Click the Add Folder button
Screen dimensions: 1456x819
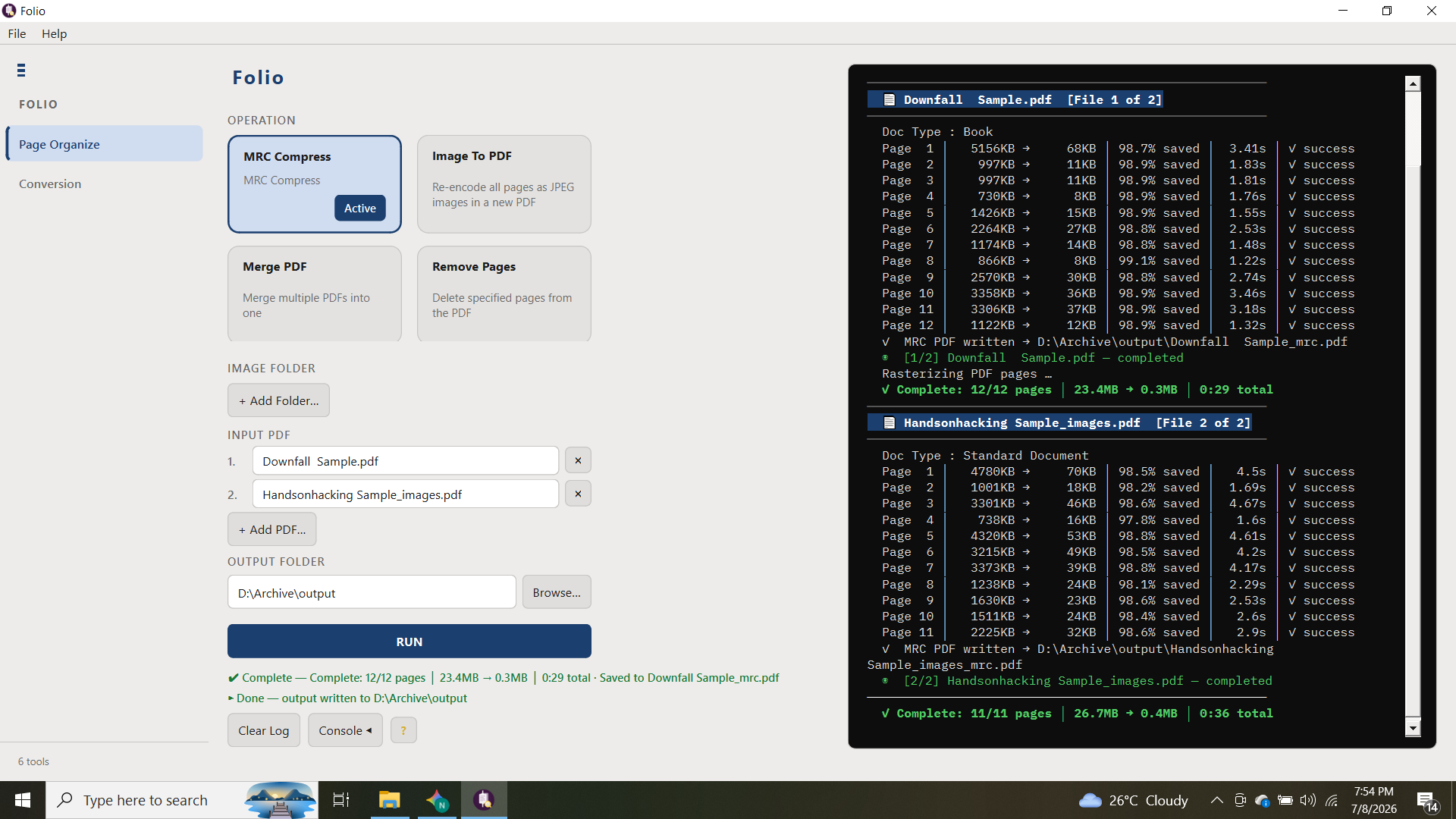[x=278, y=400]
